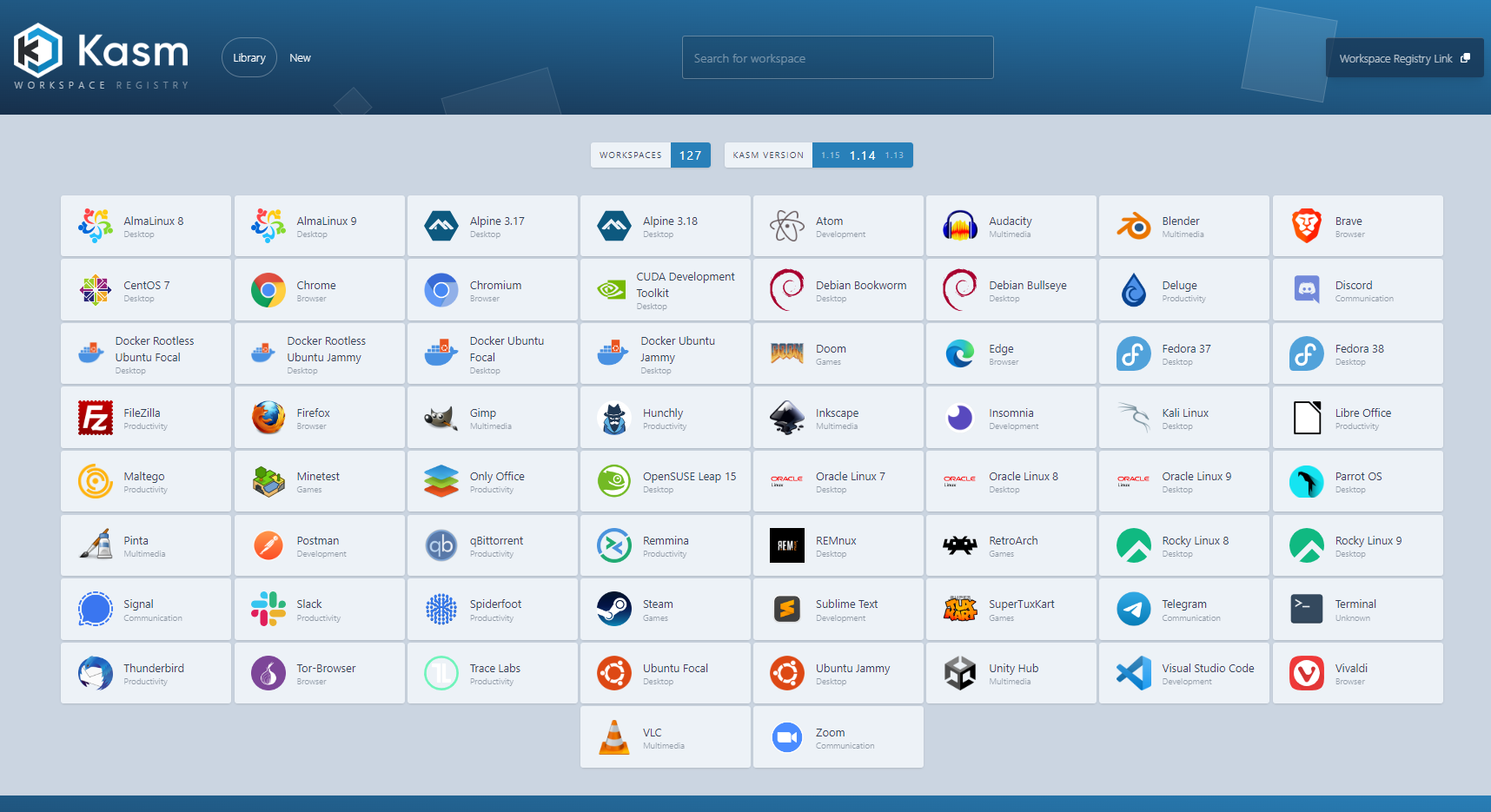The width and height of the screenshot is (1491, 812).
Task: Open the AlmaLinux 8 workspace name
Action: point(154,221)
